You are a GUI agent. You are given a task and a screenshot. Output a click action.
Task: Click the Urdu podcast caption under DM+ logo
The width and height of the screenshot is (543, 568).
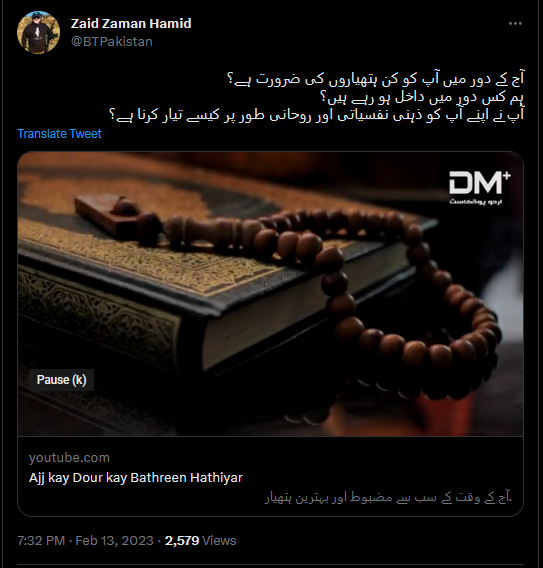coord(476,201)
